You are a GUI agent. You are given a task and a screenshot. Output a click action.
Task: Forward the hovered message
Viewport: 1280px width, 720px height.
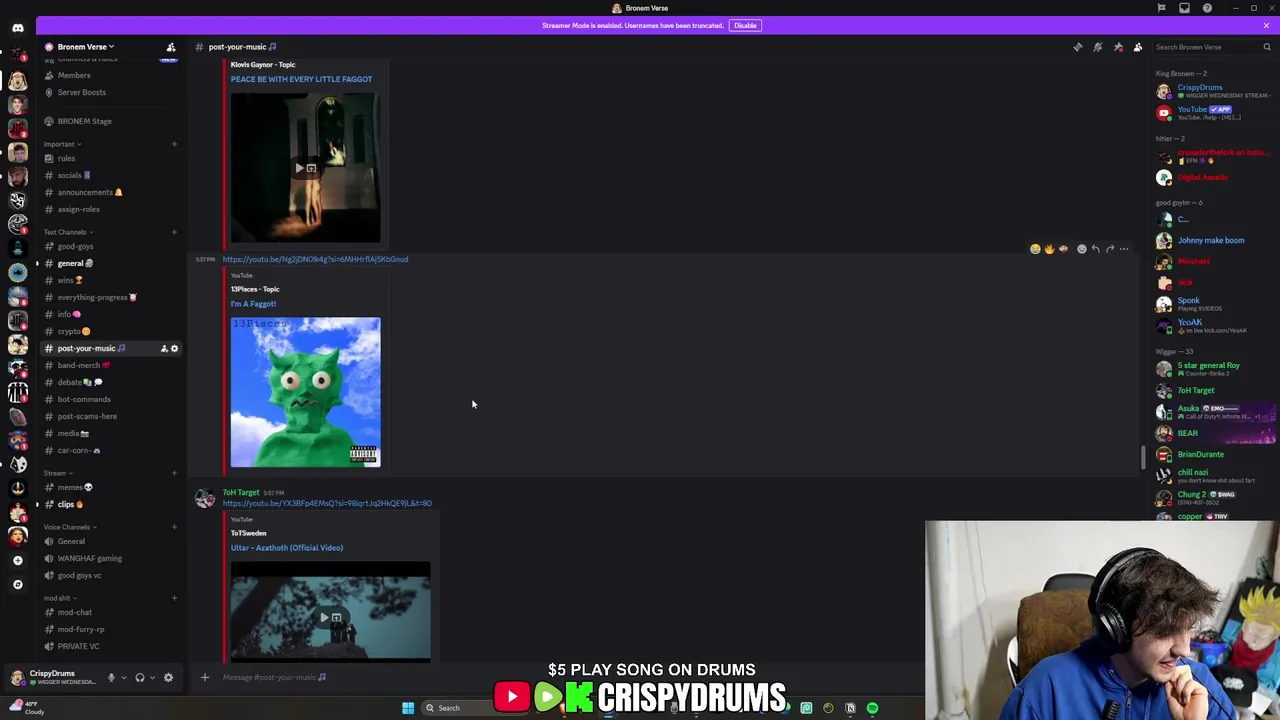point(1109,249)
